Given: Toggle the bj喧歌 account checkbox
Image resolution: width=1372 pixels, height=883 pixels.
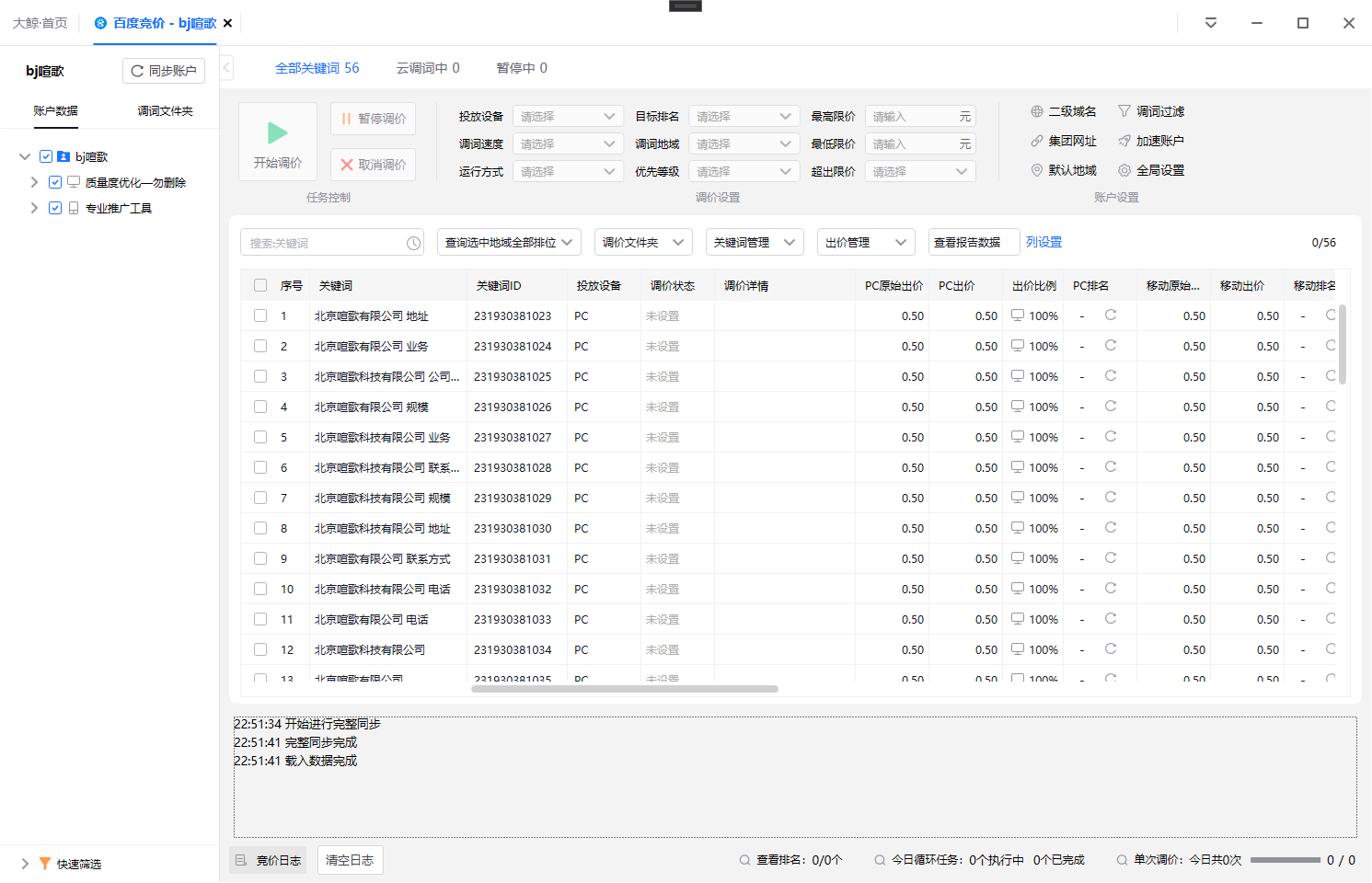Looking at the screenshot, I should pos(46,156).
